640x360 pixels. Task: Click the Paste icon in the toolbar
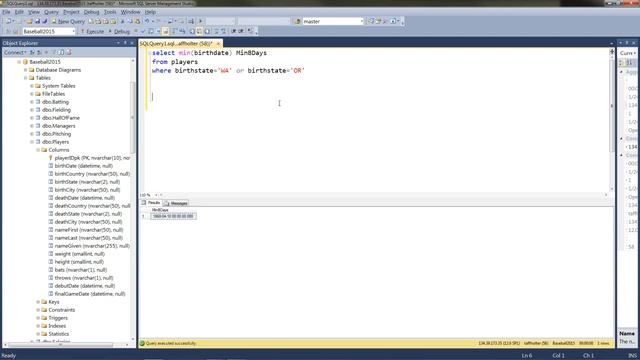point(138,21)
